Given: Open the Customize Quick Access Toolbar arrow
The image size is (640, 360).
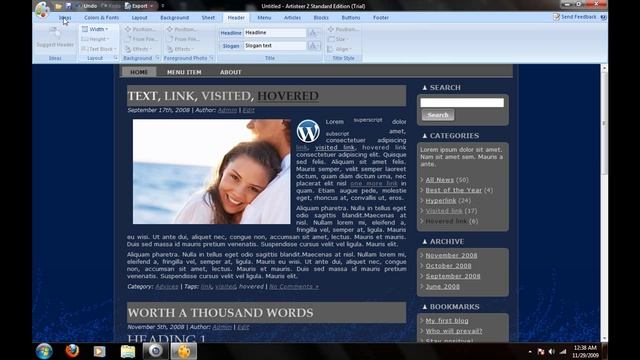Looking at the screenshot, I should click(162, 6).
